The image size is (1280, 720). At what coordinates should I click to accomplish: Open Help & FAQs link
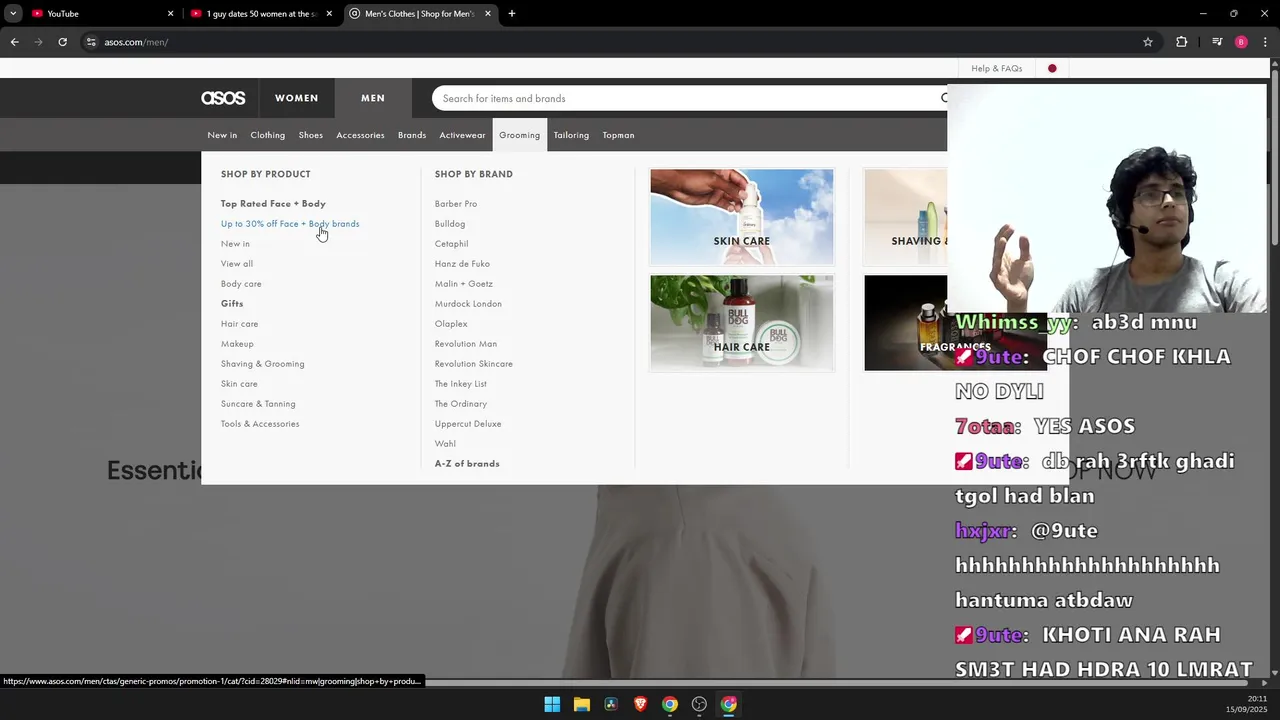tap(997, 68)
